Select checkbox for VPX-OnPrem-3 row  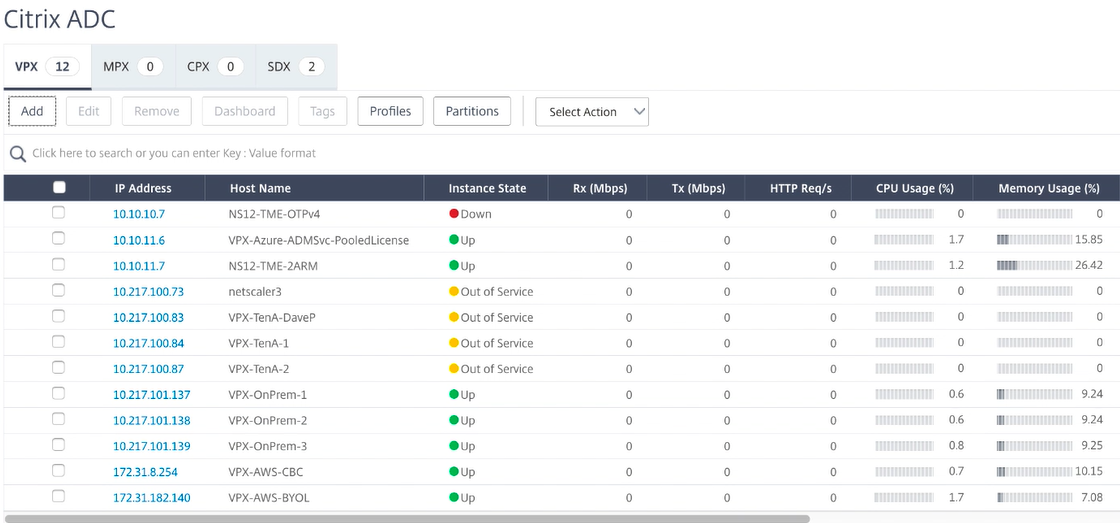pyautogui.click(x=59, y=445)
